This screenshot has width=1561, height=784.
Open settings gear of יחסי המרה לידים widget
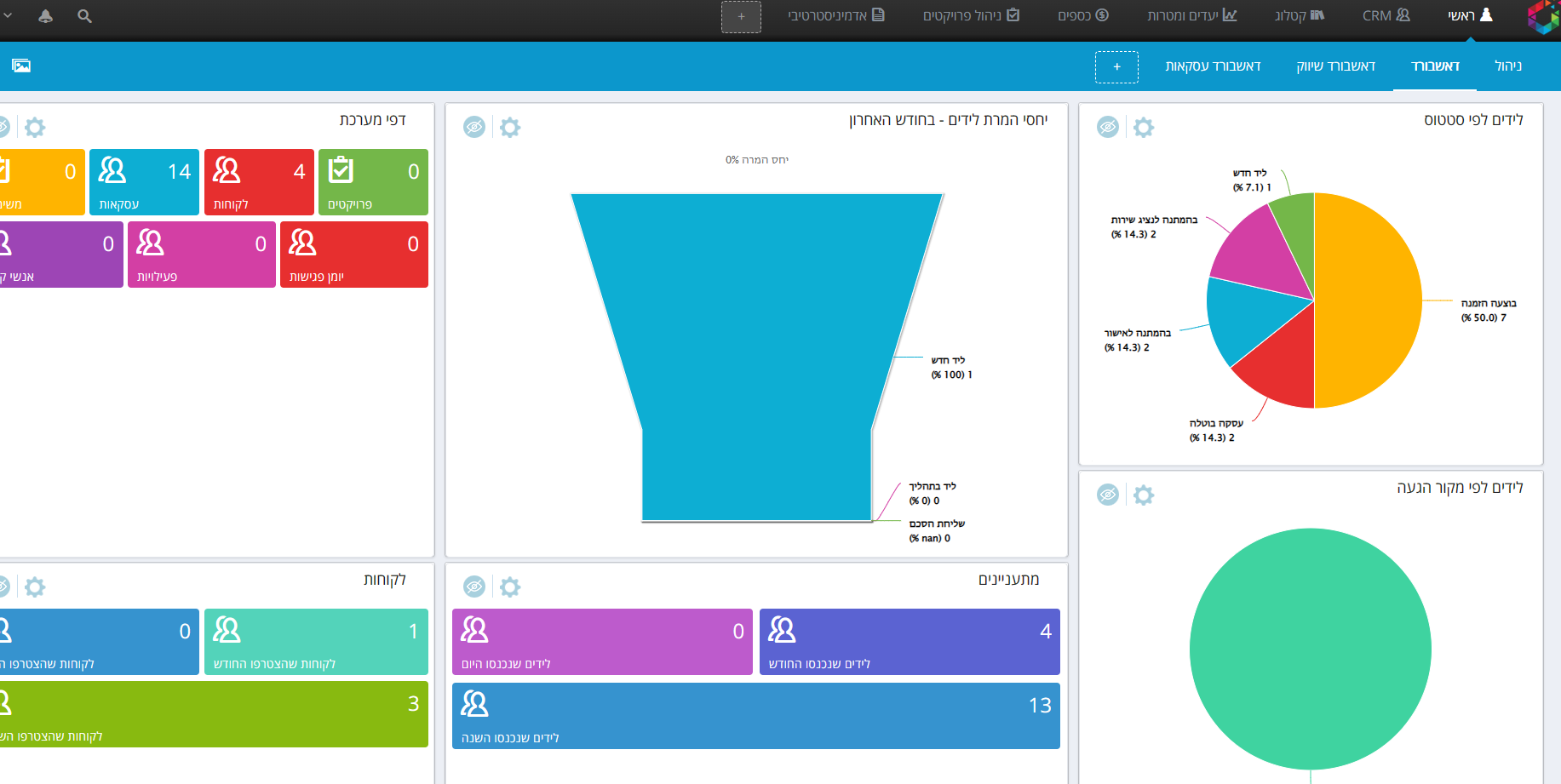tap(510, 128)
